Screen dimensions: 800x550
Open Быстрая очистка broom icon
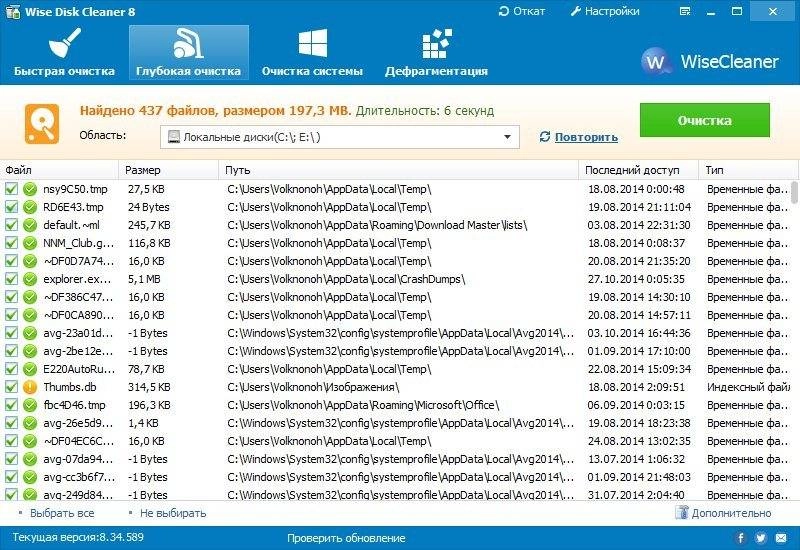tap(65, 43)
